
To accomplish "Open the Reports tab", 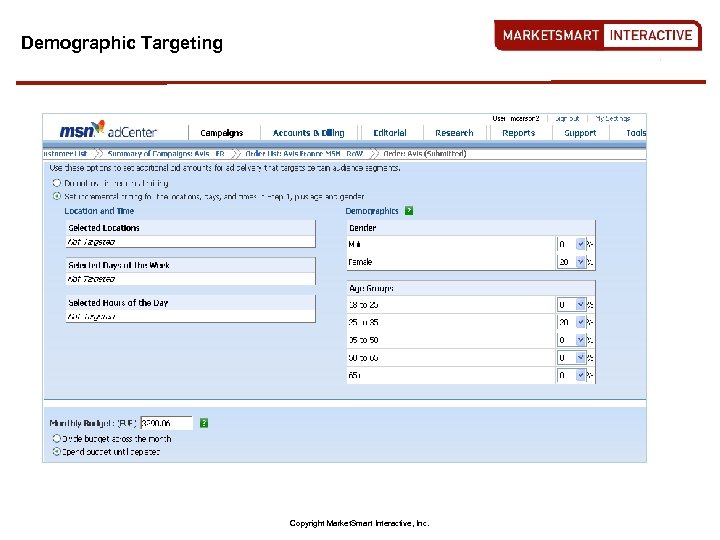I will click(x=518, y=133).
